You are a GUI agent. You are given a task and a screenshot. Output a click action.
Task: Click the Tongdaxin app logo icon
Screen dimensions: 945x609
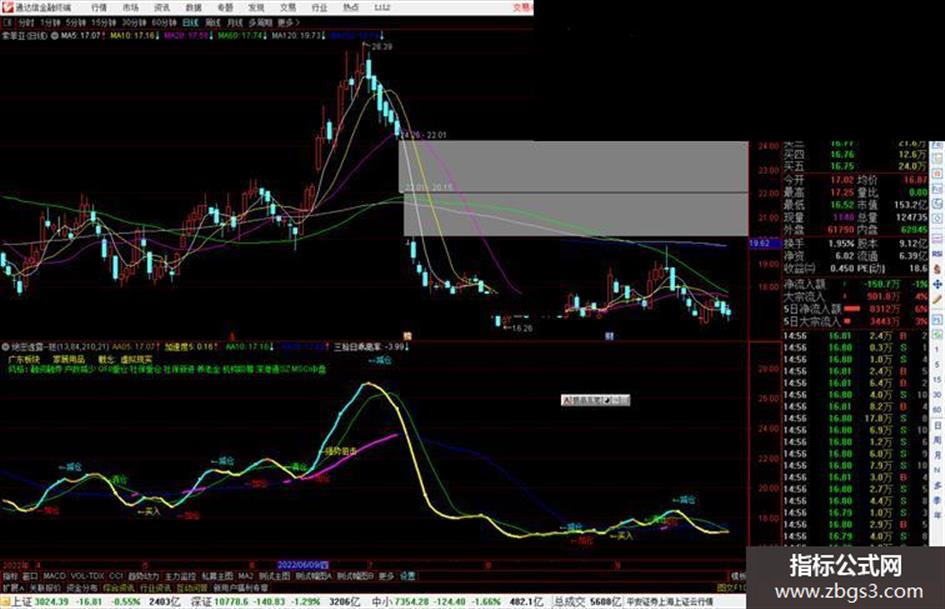(x=7, y=7)
